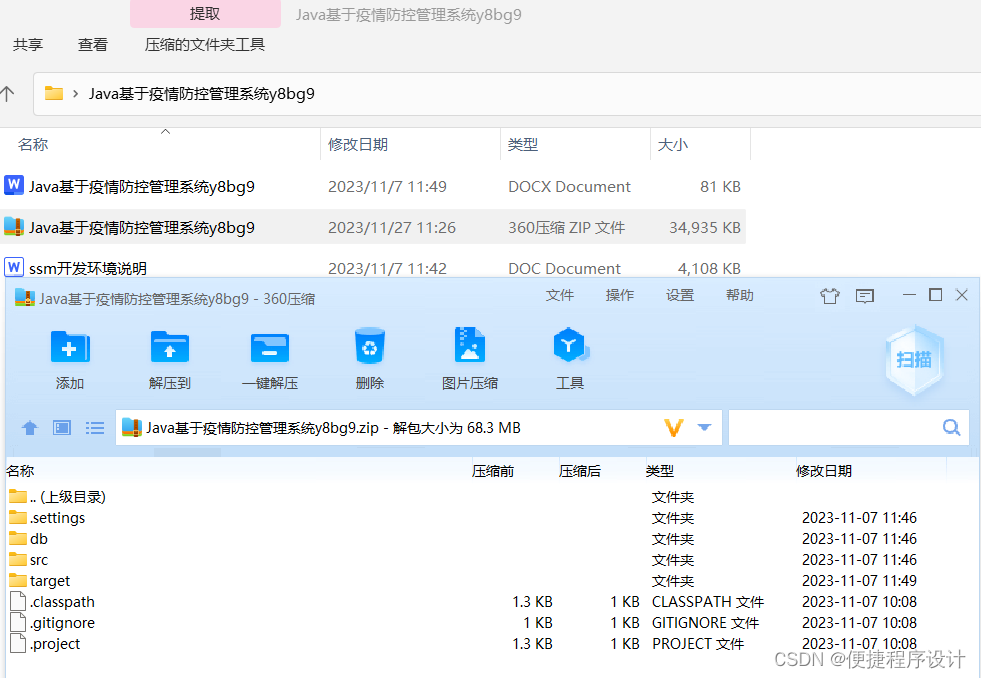Open the 帮助 (Help) option

(x=739, y=295)
